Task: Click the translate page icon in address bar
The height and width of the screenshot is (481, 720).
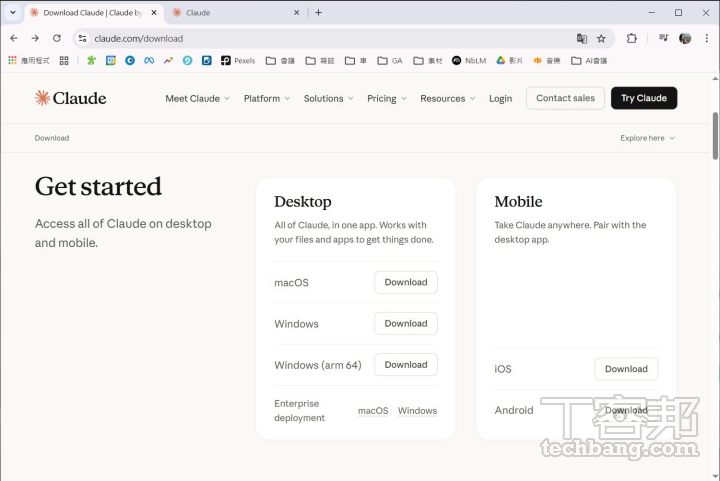Action: click(582, 39)
